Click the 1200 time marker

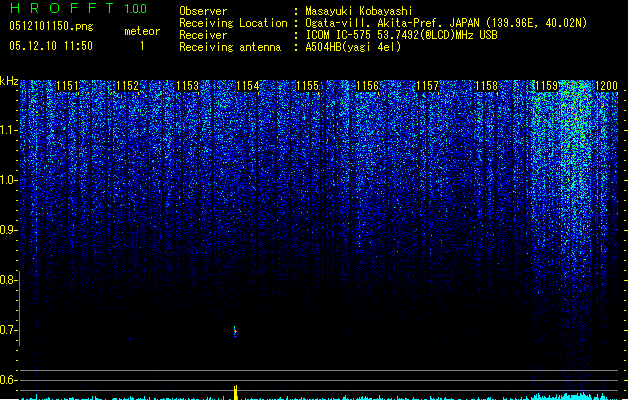[606, 86]
